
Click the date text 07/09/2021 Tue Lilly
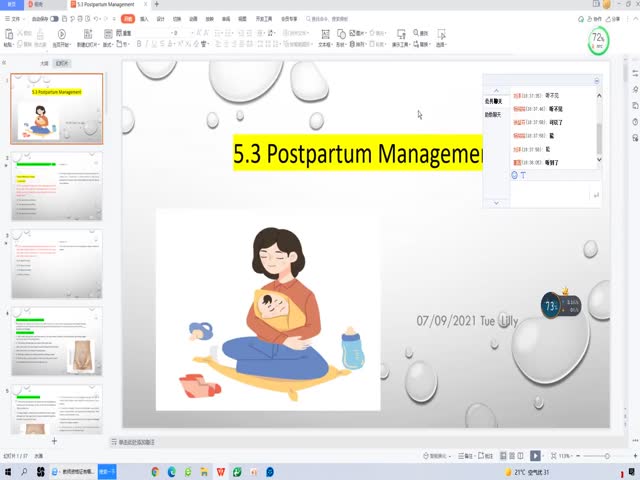(467, 321)
